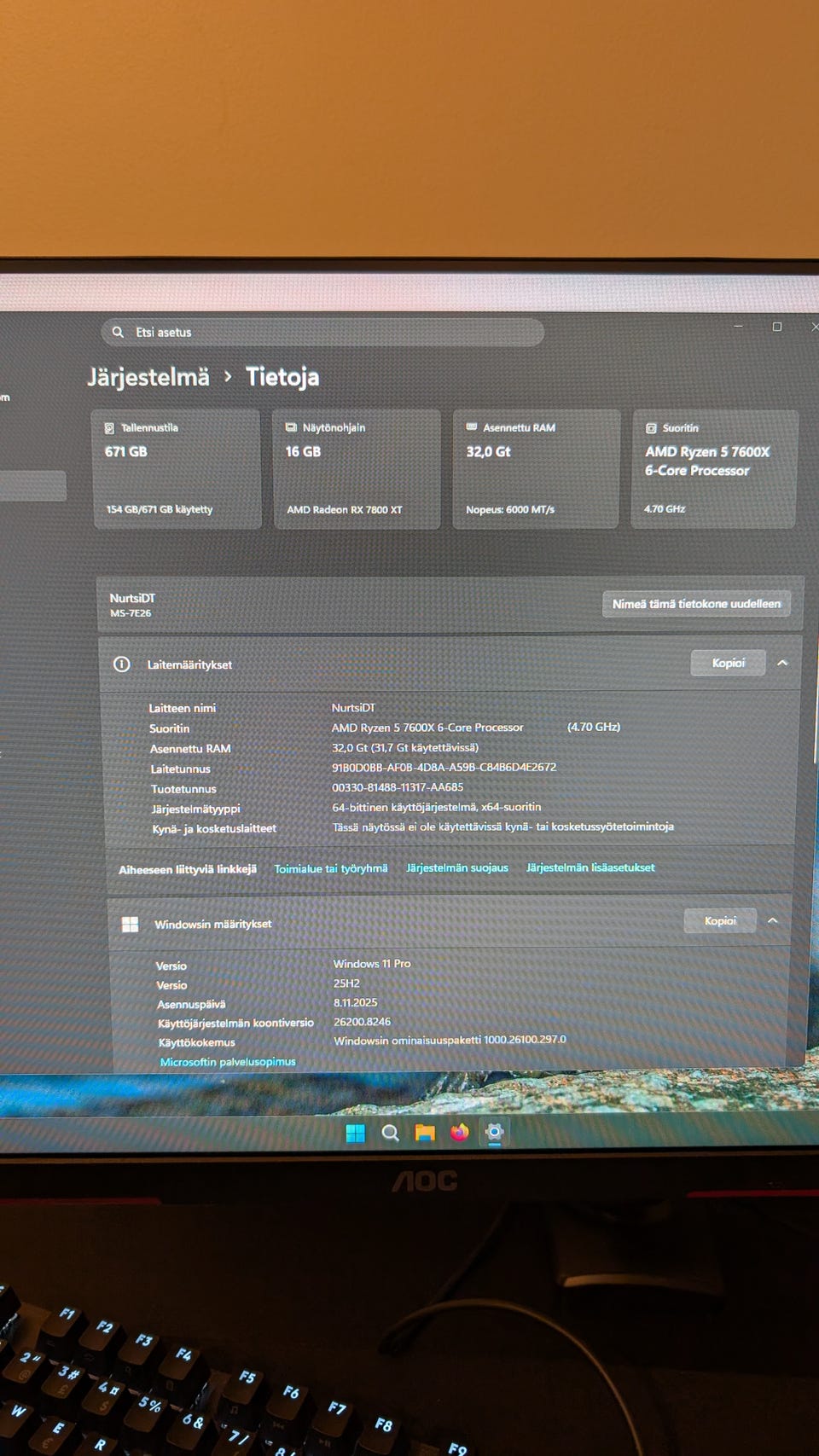
Task: Select the device ID value 91B0D0BB-AF0B-4D8A
Action: point(444,767)
